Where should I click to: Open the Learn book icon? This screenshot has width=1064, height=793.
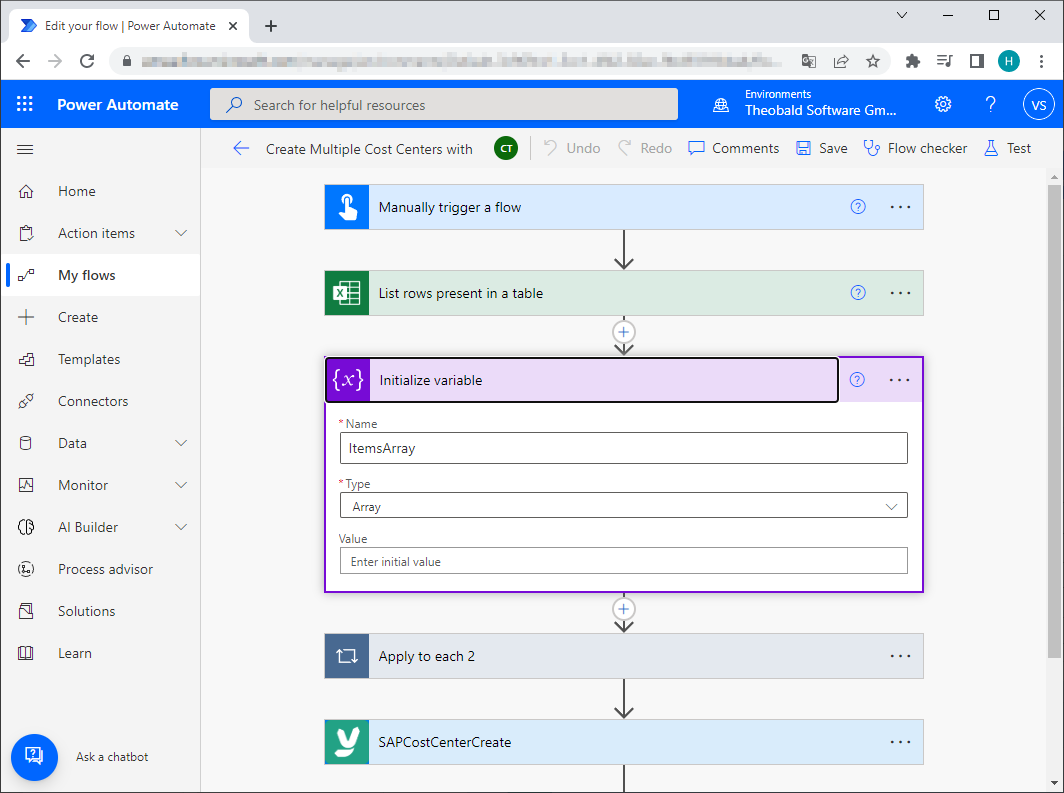pyautogui.click(x=26, y=654)
